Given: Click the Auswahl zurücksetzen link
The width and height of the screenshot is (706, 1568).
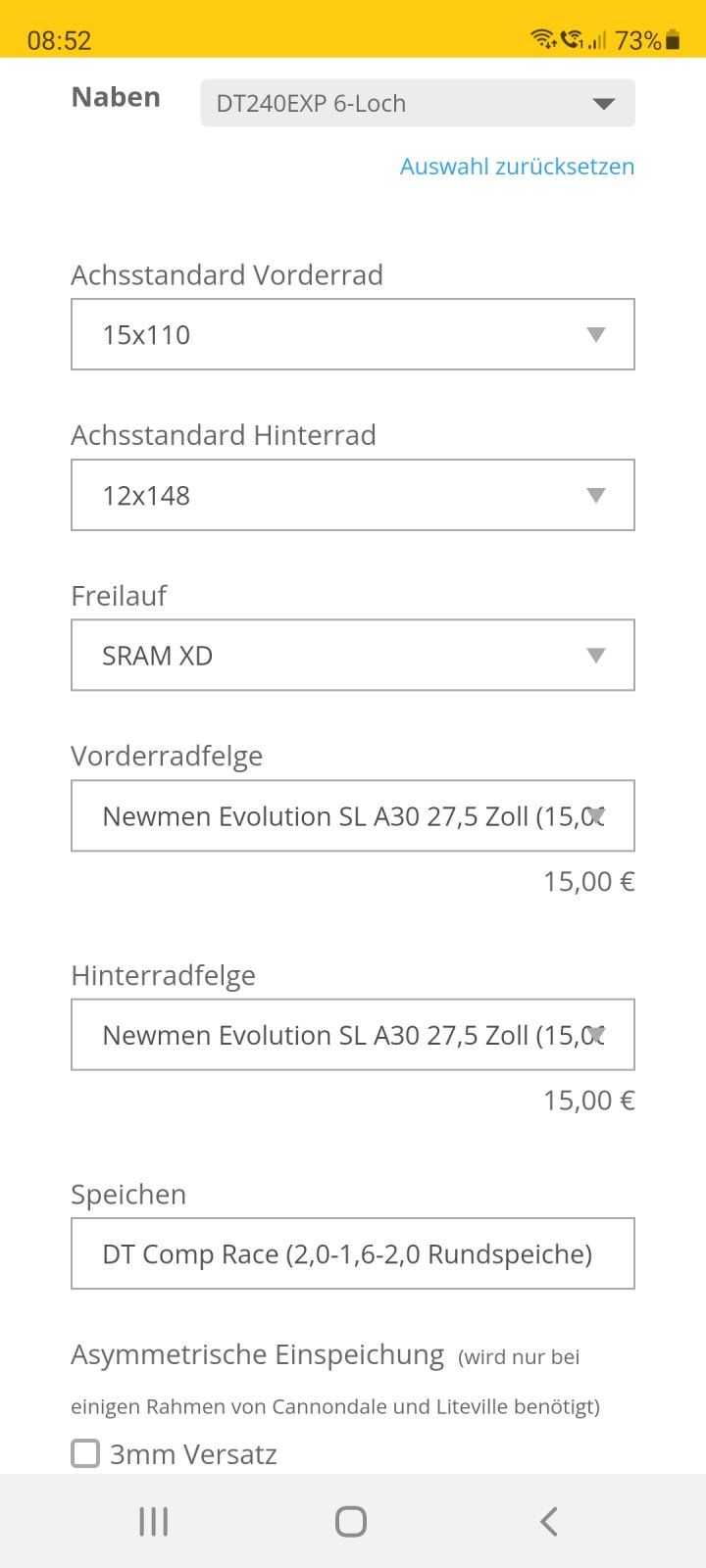Looking at the screenshot, I should coord(517,167).
